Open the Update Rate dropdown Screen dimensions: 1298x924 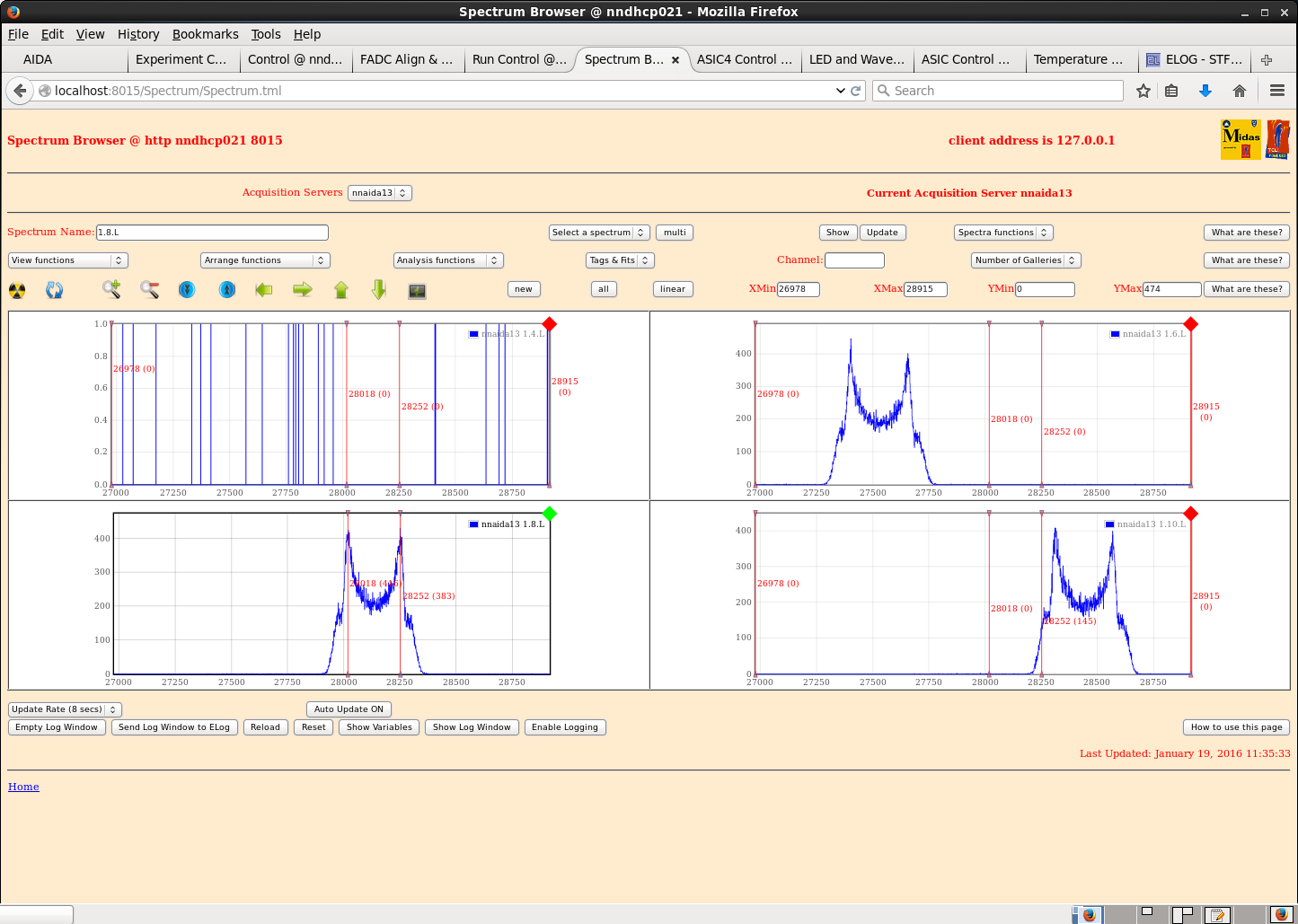click(x=65, y=709)
